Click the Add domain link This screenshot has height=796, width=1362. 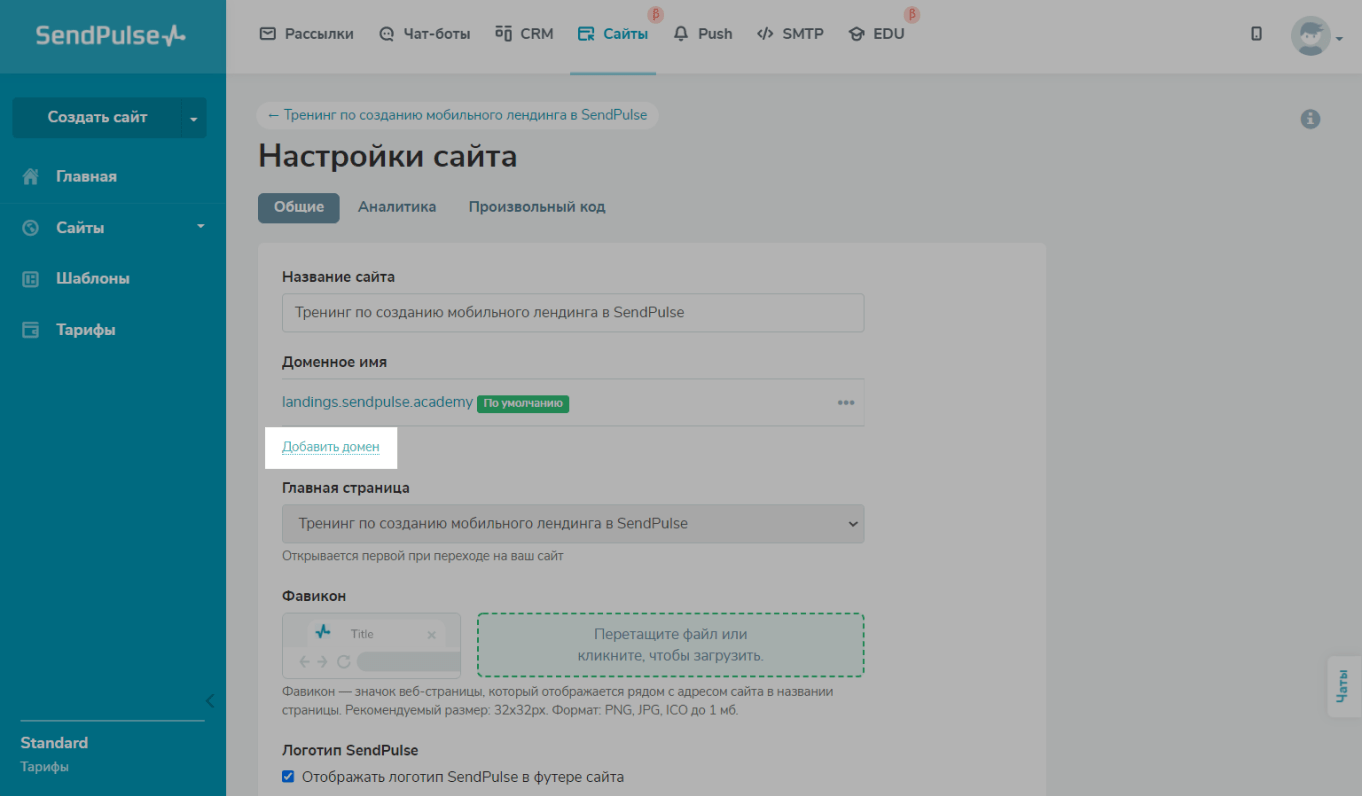click(331, 447)
